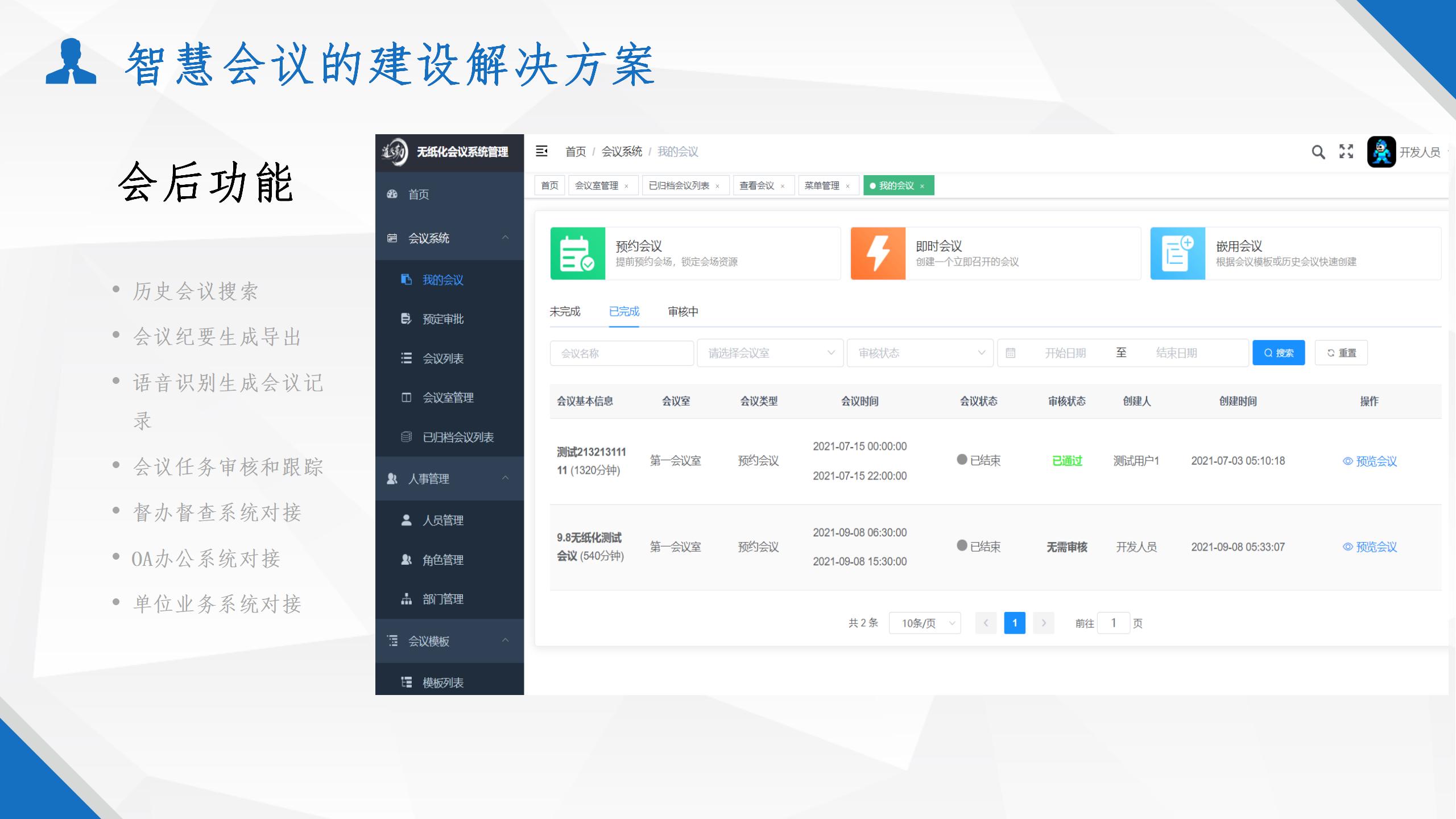This screenshot has width=1456, height=819.
Task: Click the 会议名称 input field
Action: pyautogui.click(x=621, y=353)
